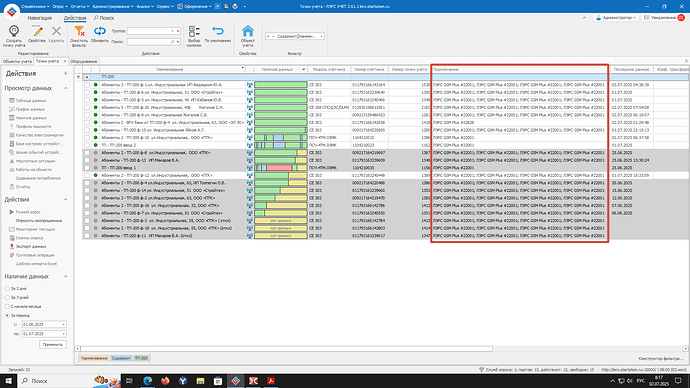This screenshot has height=388, width=690.
Task: Open Adobe Acrobat from the taskbar
Action: point(271,381)
